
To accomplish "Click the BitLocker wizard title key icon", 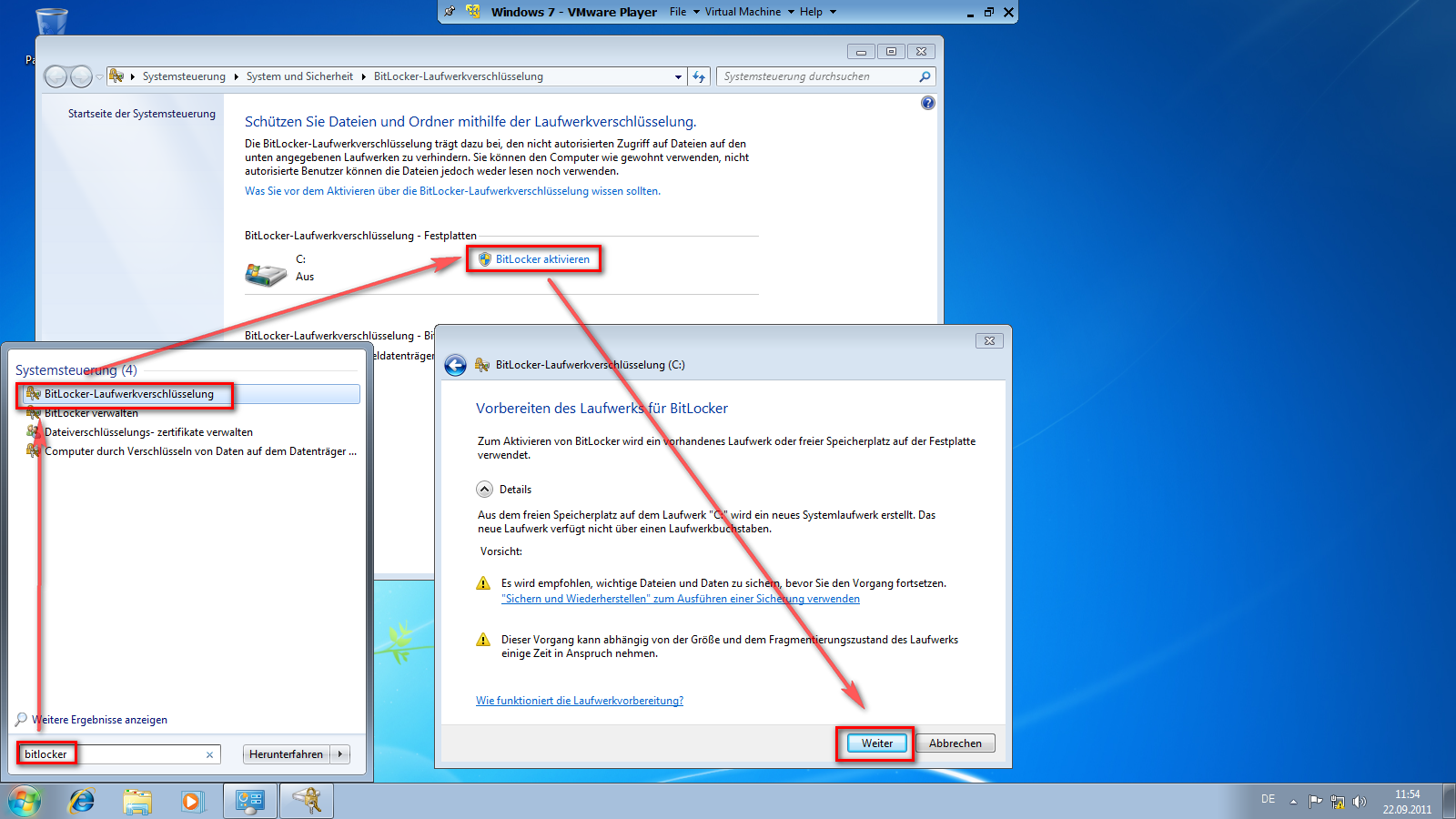I will (x=481, y=365).
